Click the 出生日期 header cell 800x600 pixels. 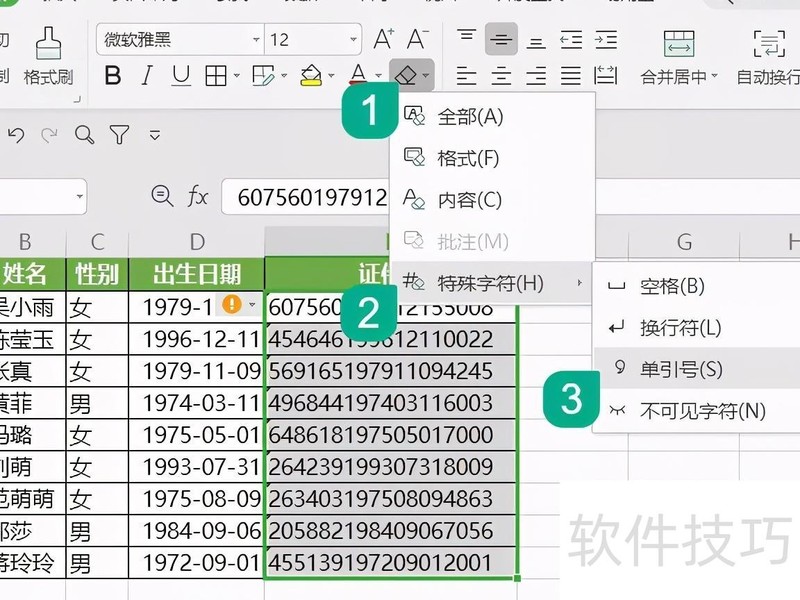click(197, 274)
